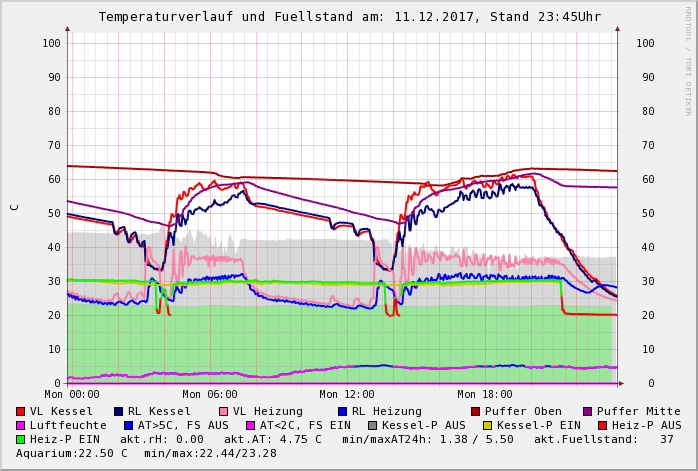Click the 'Mon 12:00' time axis label
The width and height of the screenshot is (698, 471).
click(x=347, y=395)
